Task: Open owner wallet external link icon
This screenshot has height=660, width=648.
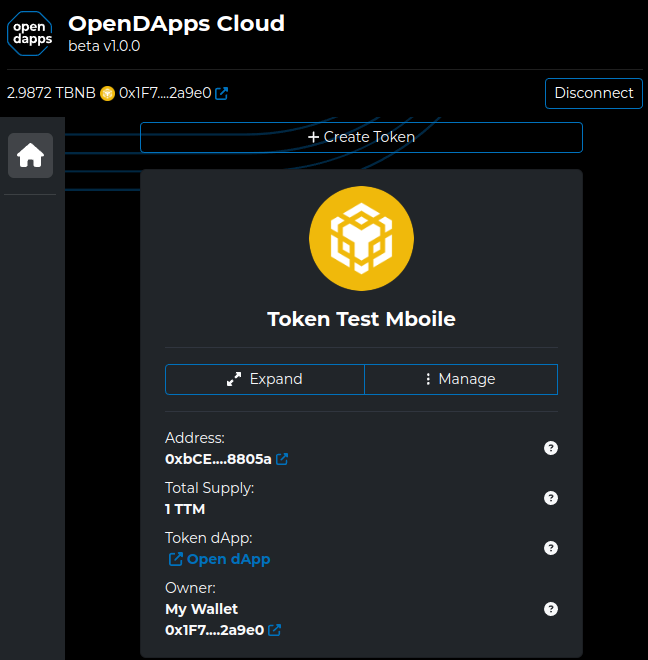Action: 275,630
